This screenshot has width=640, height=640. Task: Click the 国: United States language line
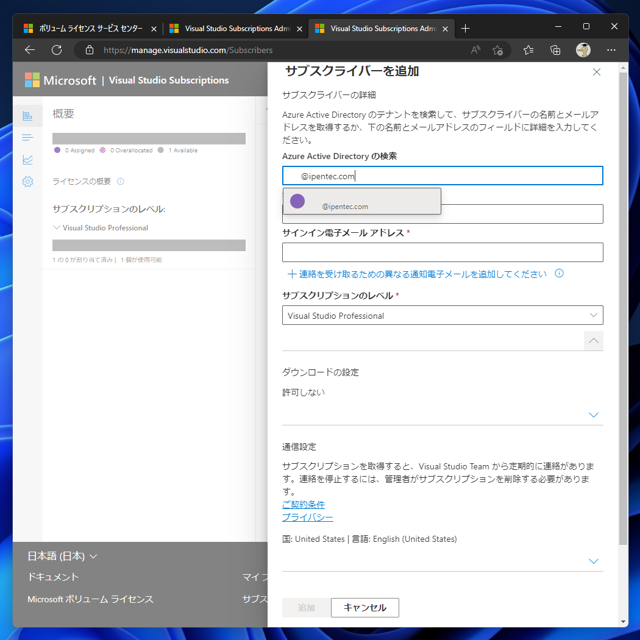pyautogui.click(x=369, y=539)
